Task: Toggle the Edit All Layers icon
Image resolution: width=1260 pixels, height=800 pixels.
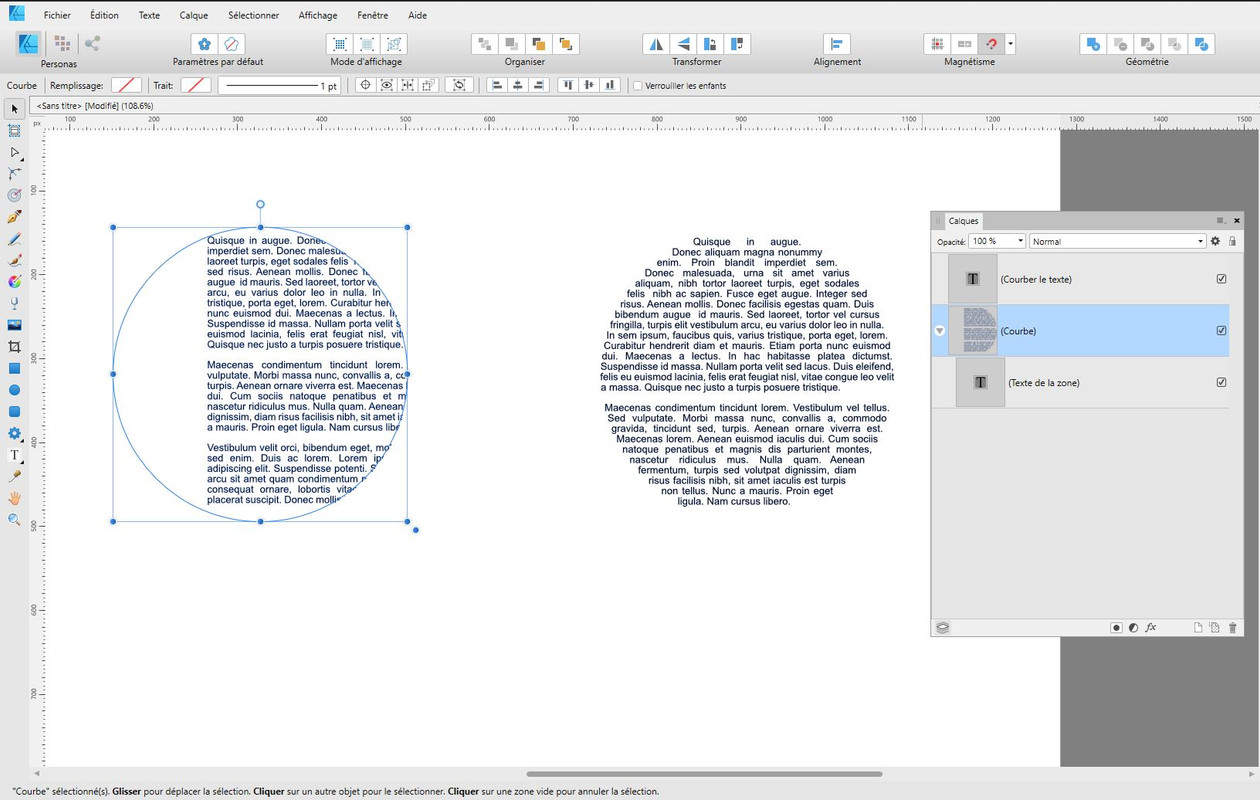Action: point(942,627)
